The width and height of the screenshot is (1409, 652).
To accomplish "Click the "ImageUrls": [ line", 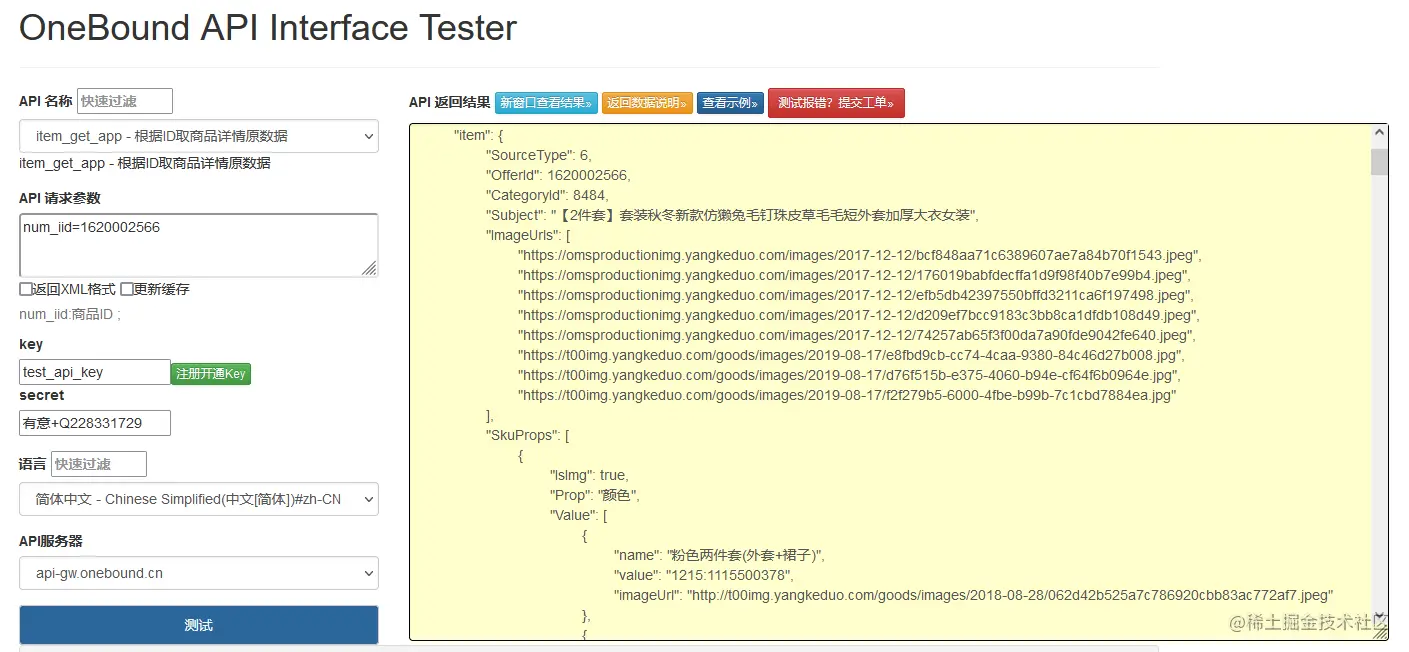I will click(x=528, y=235).
